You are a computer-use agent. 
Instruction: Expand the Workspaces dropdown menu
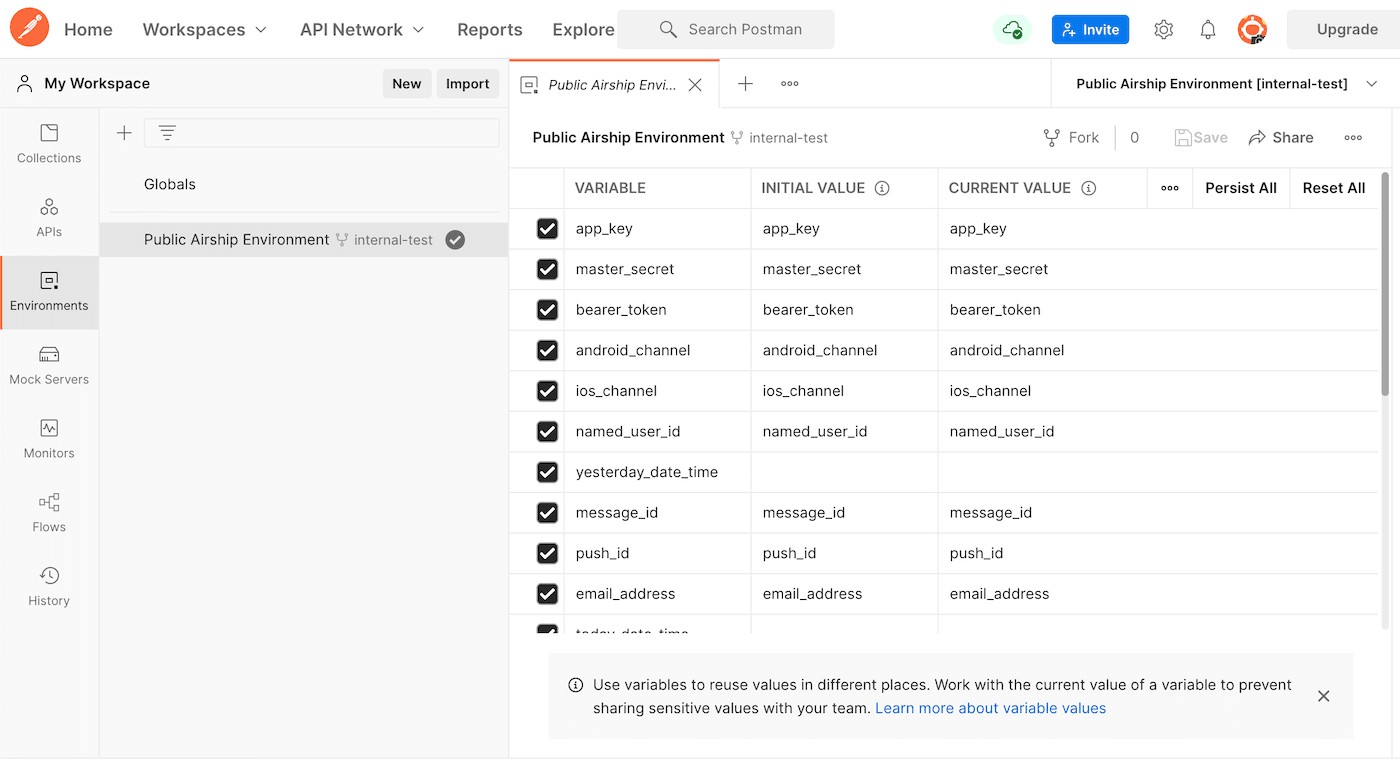tap(205, 30)
